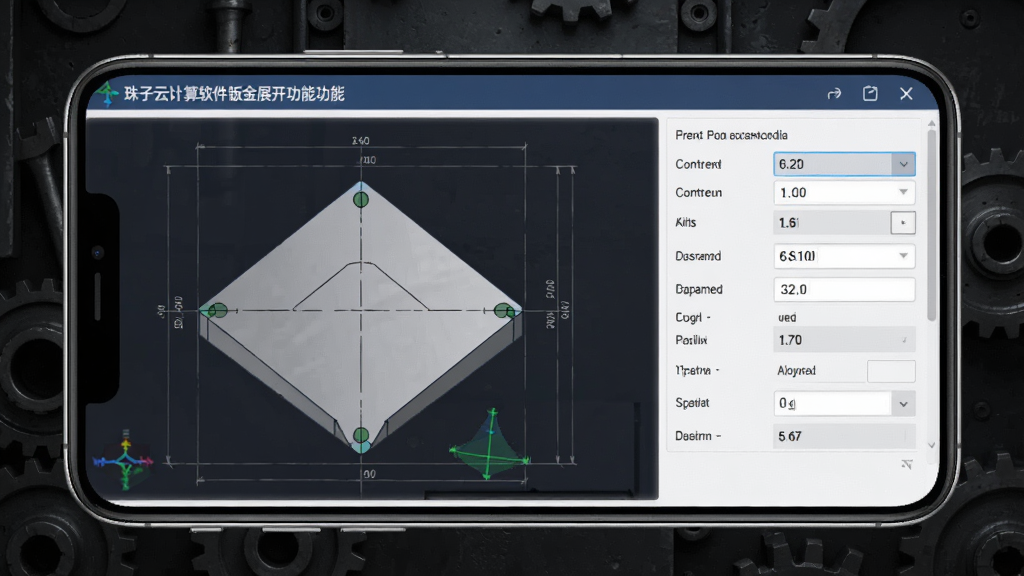
Task: Select the left green vertex marker
Action: [x=217, y=310]
